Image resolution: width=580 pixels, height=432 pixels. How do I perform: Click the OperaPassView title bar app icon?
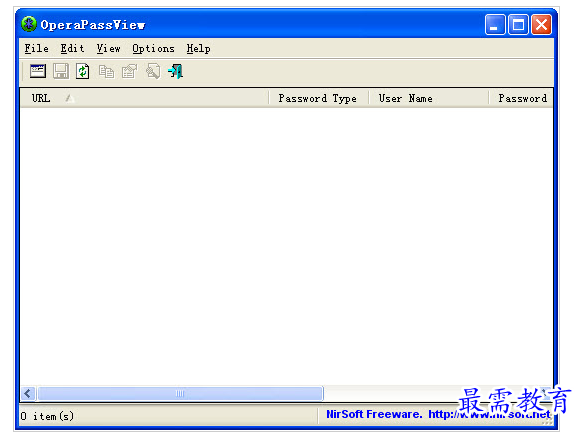[x=28, y=24]
